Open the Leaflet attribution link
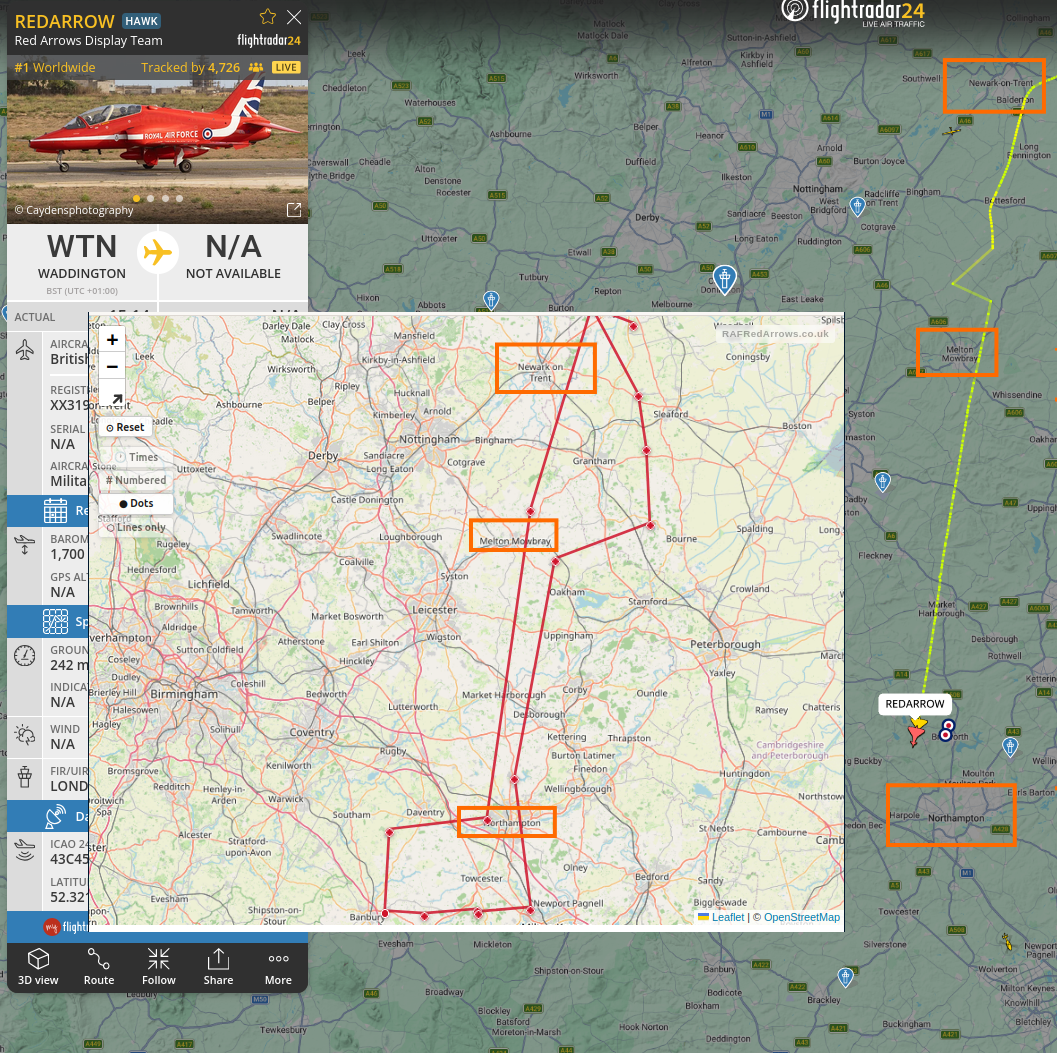This screenshot has height=1053, width=1057. click(x=728, y=917)
